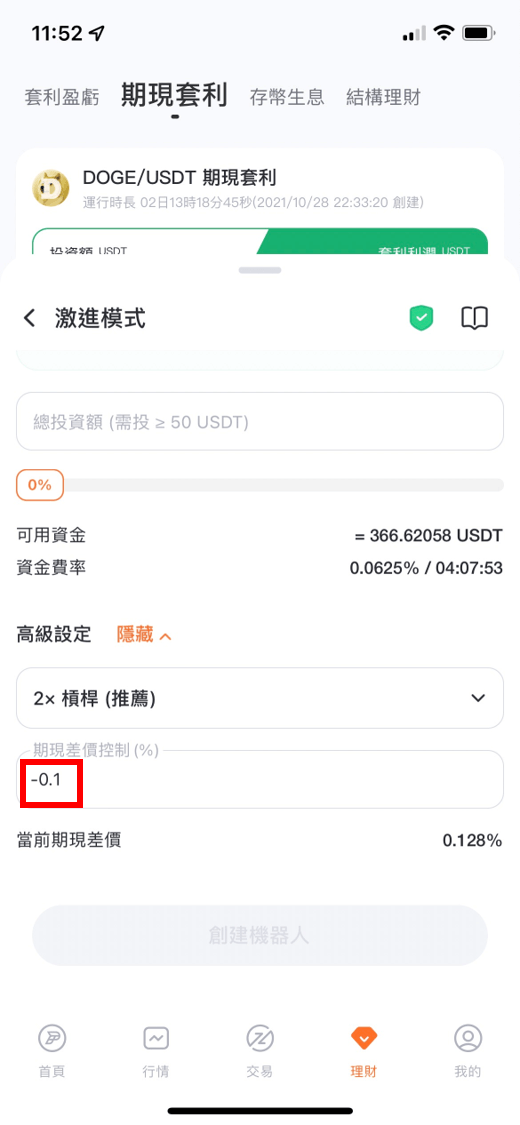520x1125 pixels.
Task: Select 理財 diamond icon in bottom bar
Action: pos(364,1038)
